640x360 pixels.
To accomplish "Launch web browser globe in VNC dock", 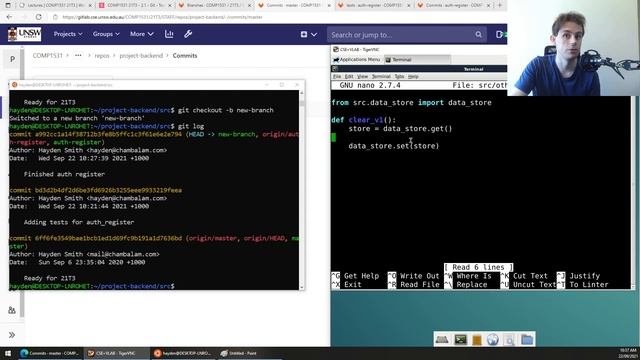I will pyautogui.click(x=493, y=339).
